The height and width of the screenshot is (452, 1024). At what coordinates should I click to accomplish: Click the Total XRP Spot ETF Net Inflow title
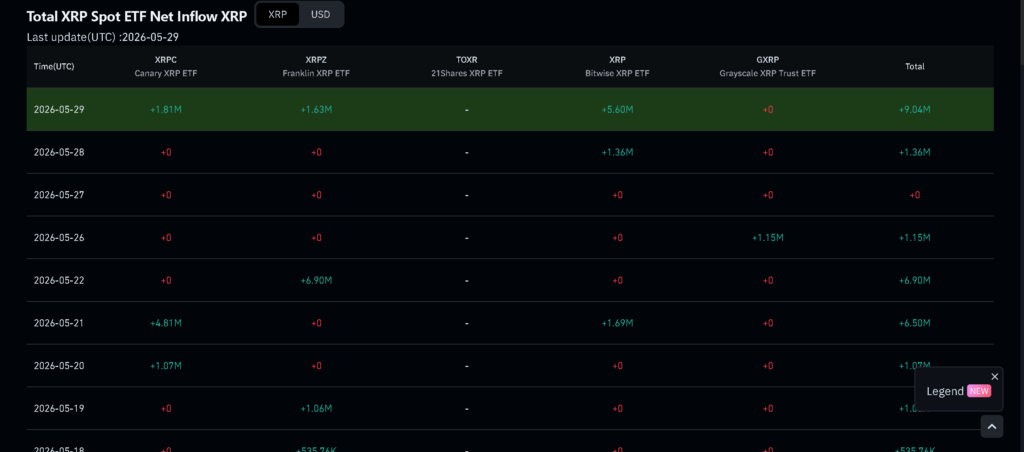(136, 15)
